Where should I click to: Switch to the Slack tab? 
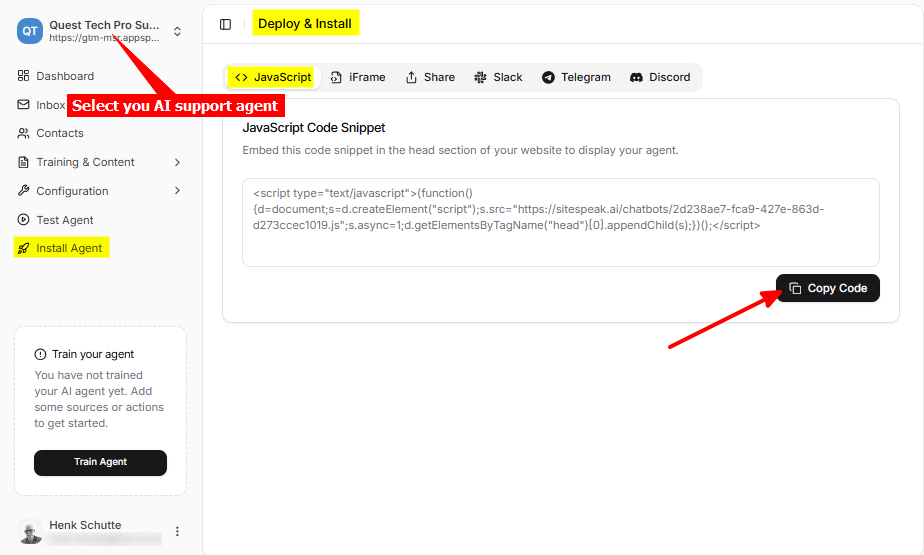[x=498, y=77]
